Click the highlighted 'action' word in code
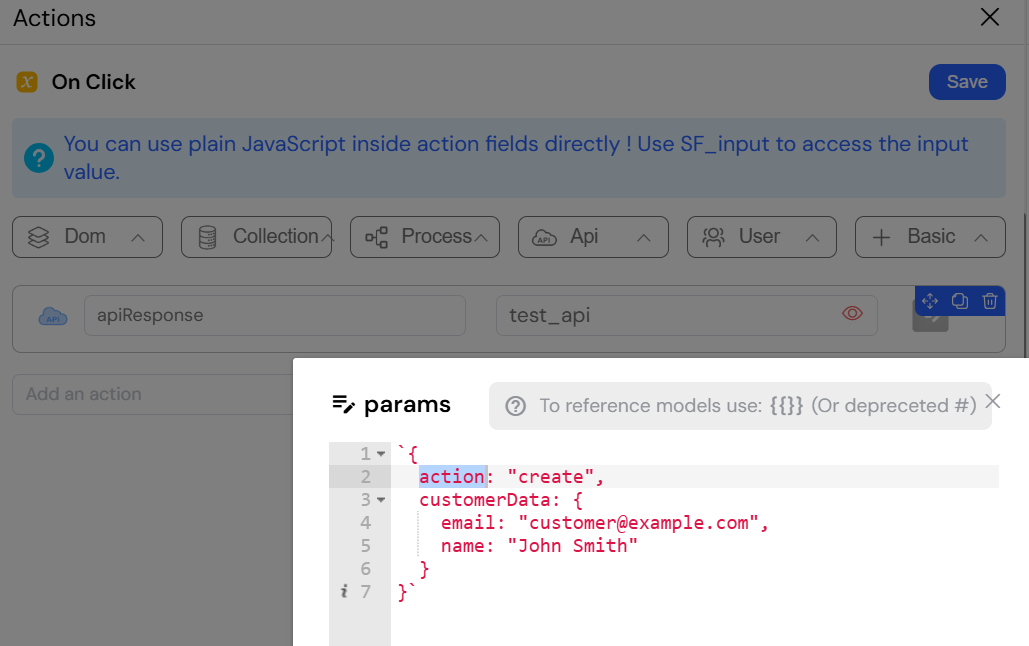Screen dimensions: 1029x646 (x=452, y=477)
